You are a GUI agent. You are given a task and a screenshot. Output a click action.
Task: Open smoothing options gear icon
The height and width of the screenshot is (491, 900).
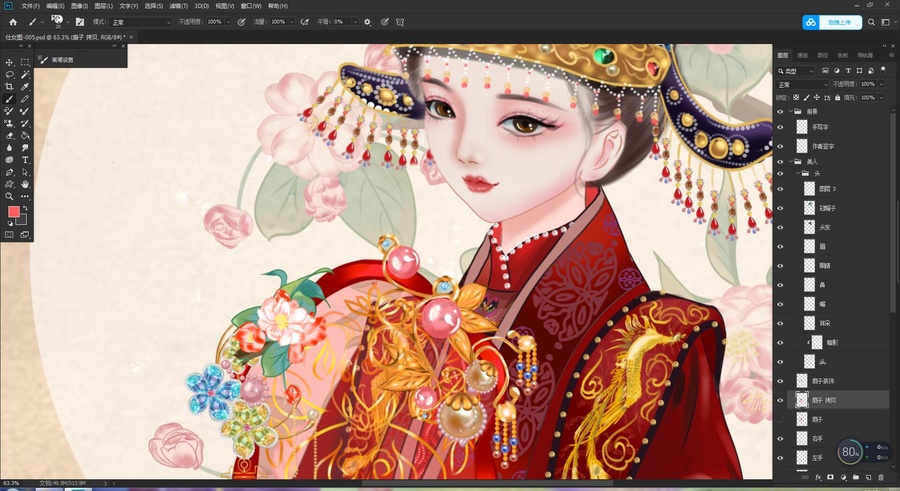[367, 22]
